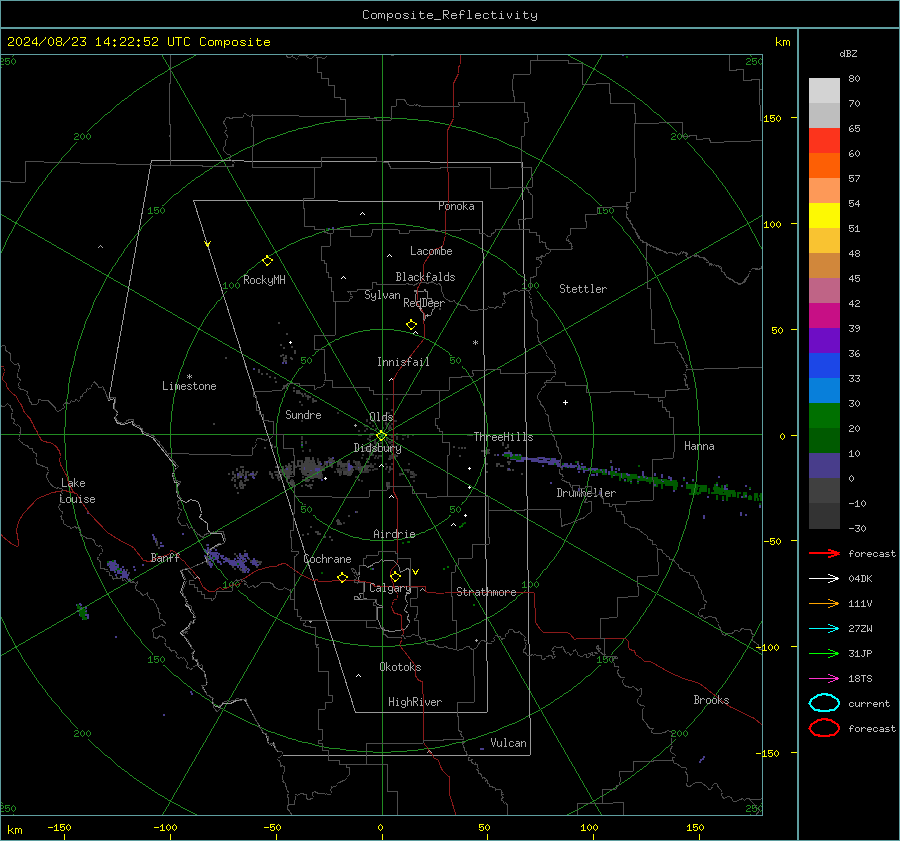
Task: Click the cyan current ellipse icon
Action: pyautogui.click(x=824, y=703)
